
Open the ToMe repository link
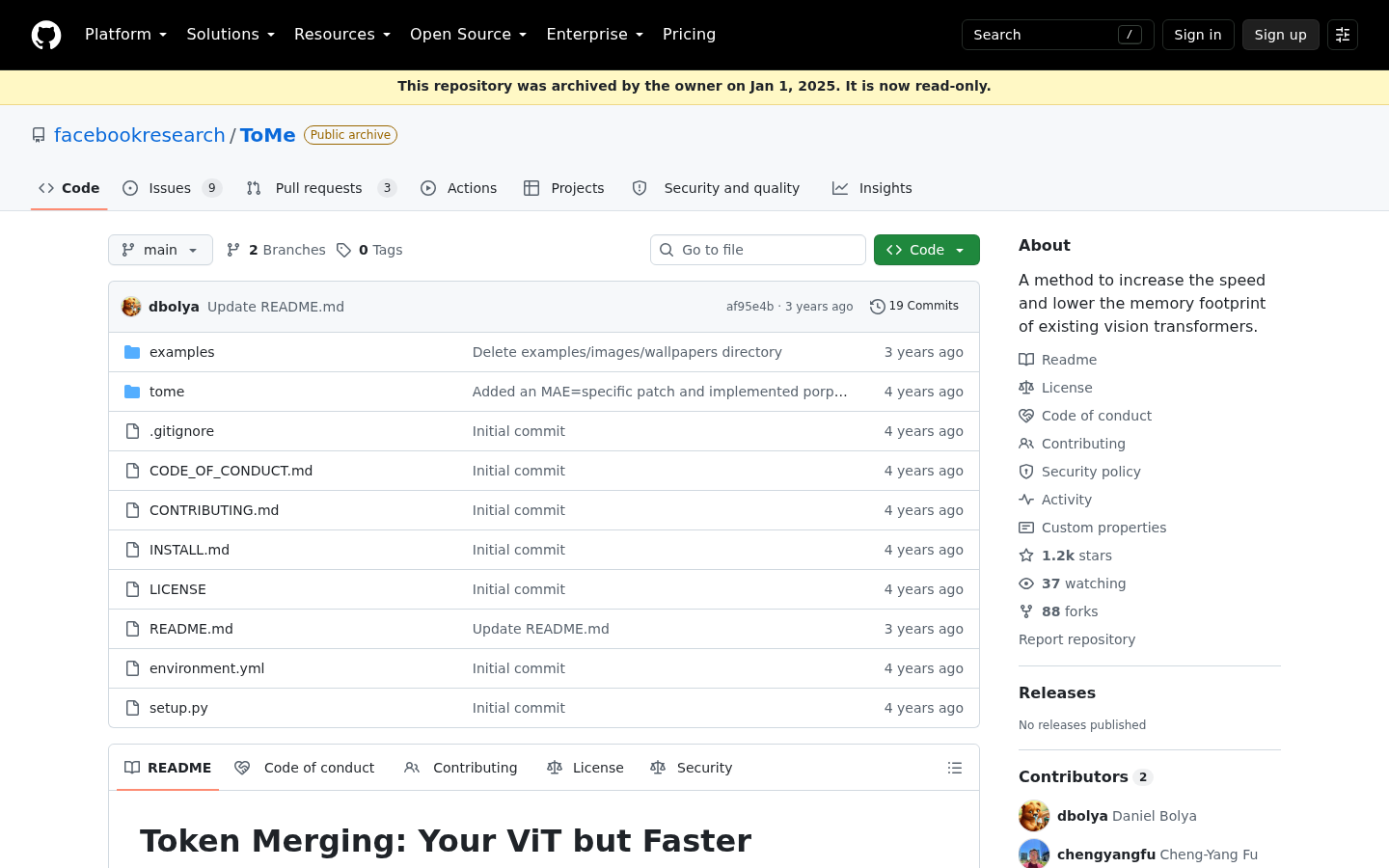tap(268, 135)
